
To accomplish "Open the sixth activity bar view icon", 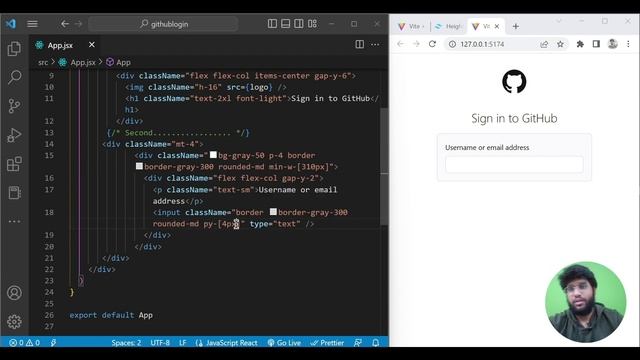I will point(14,193).
